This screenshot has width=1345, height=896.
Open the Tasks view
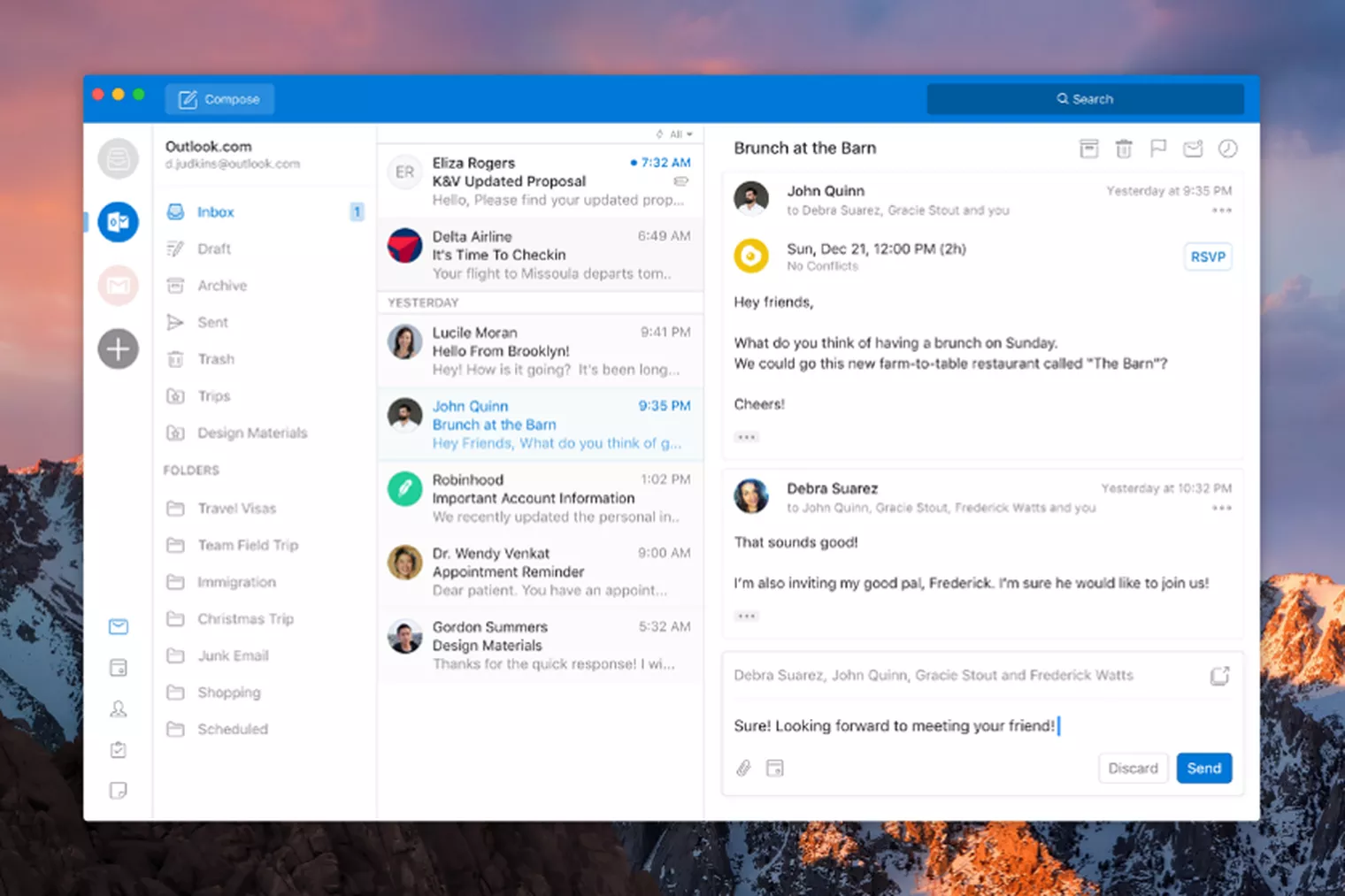pyautogui.click(x=118, y=749)
